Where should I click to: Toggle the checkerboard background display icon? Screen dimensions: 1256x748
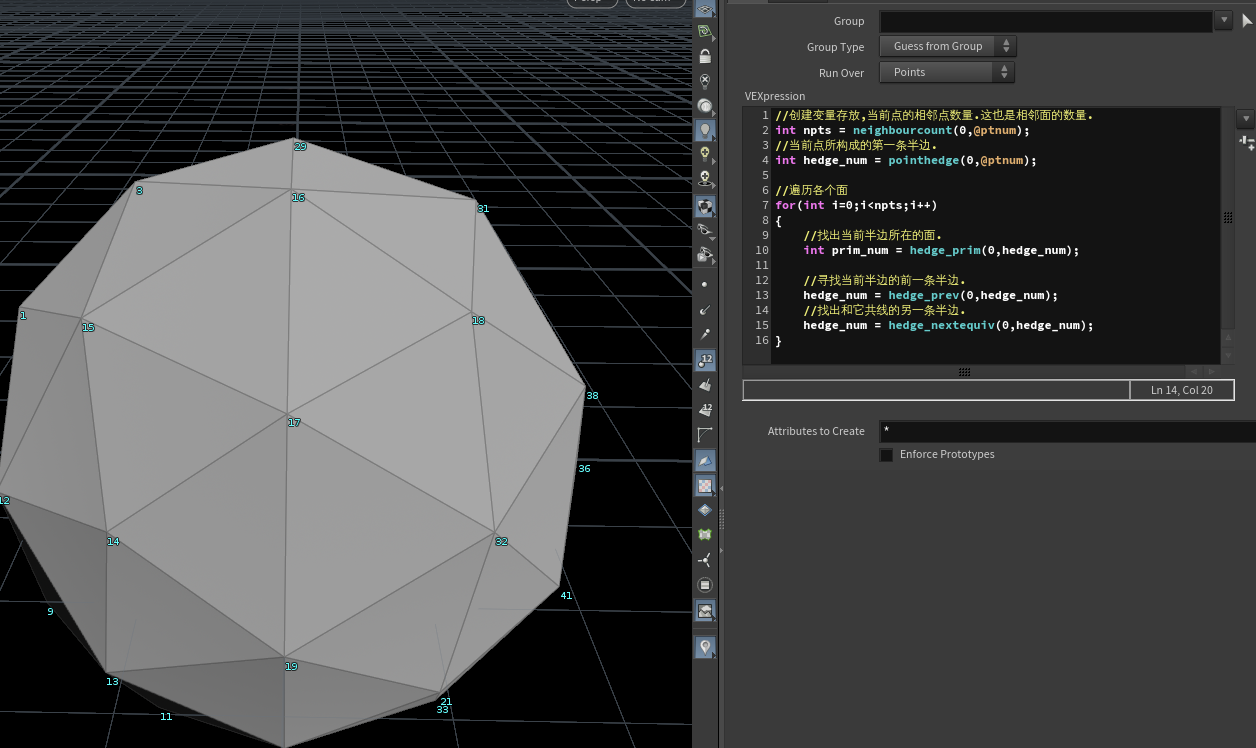tap(705, 485)
